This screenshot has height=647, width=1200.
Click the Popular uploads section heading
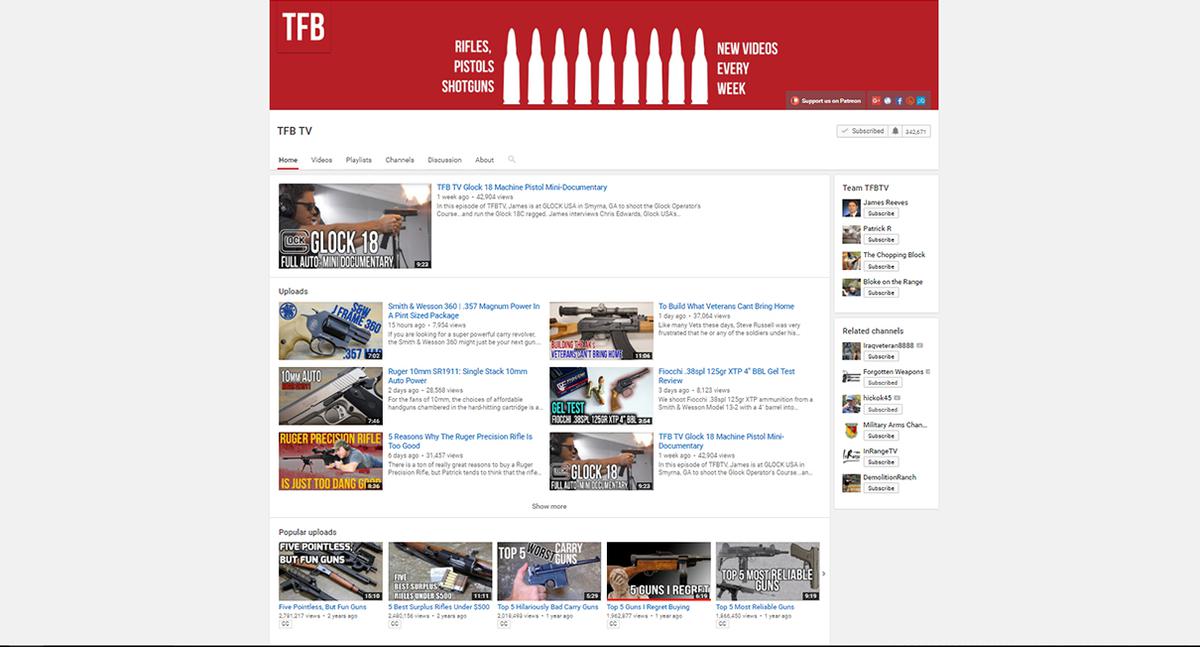[308, 532]
